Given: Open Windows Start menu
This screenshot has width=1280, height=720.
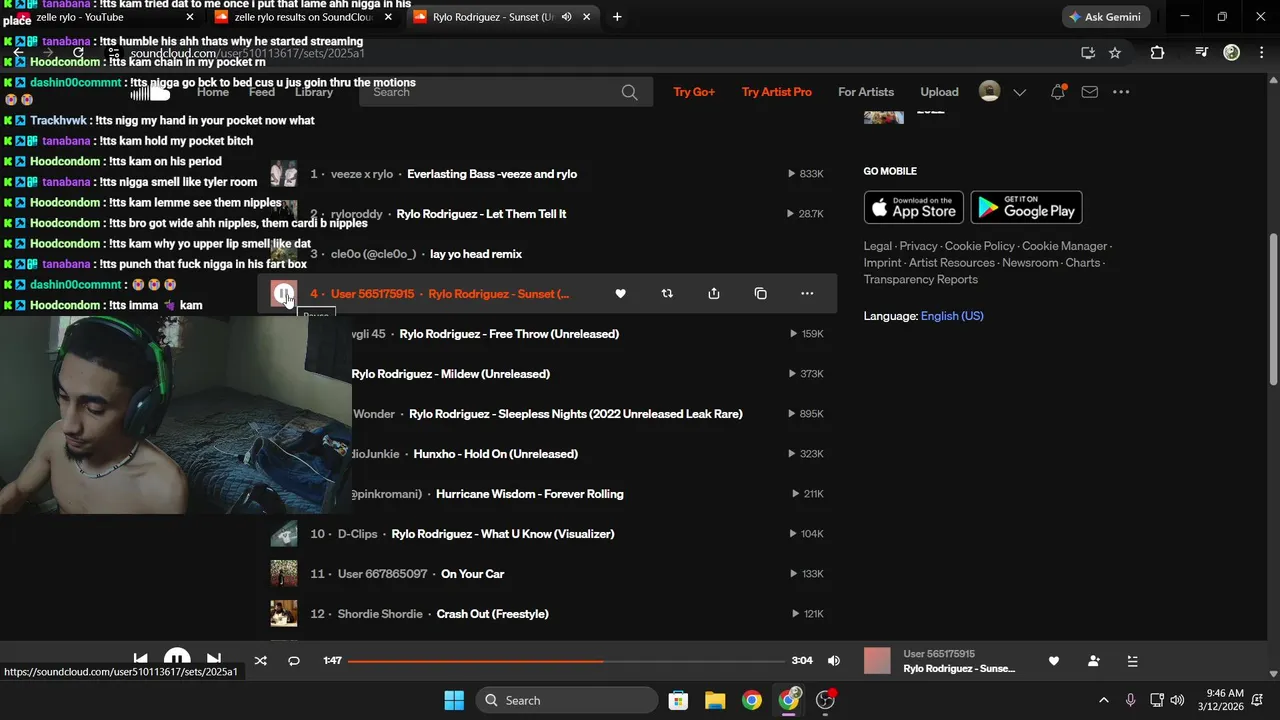Looking at the screenshot, I should click(x=453, y=700).
